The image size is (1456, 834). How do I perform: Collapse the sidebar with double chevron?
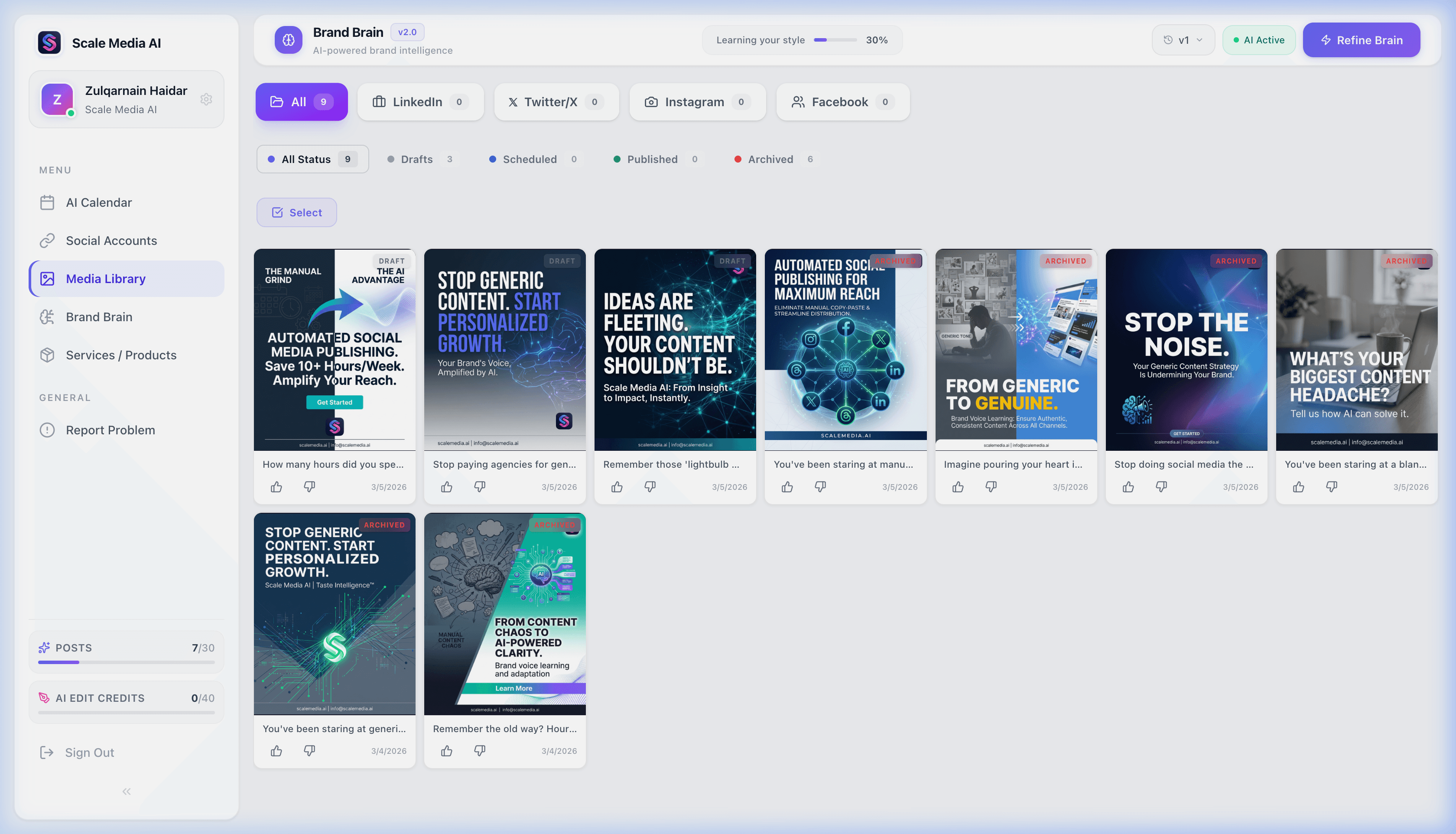[126, 792]
